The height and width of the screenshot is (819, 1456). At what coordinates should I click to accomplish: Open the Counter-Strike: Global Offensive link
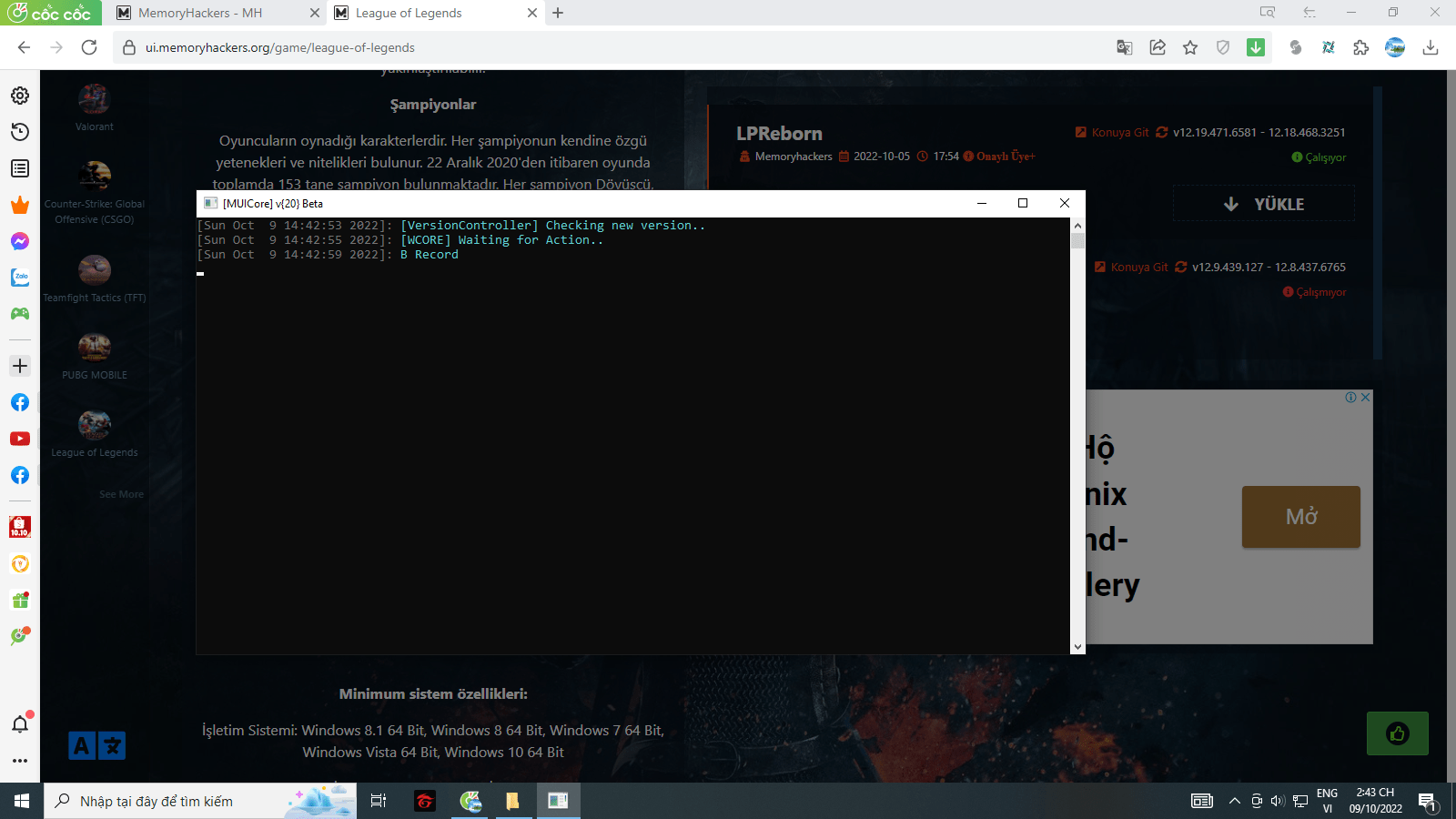95,193
